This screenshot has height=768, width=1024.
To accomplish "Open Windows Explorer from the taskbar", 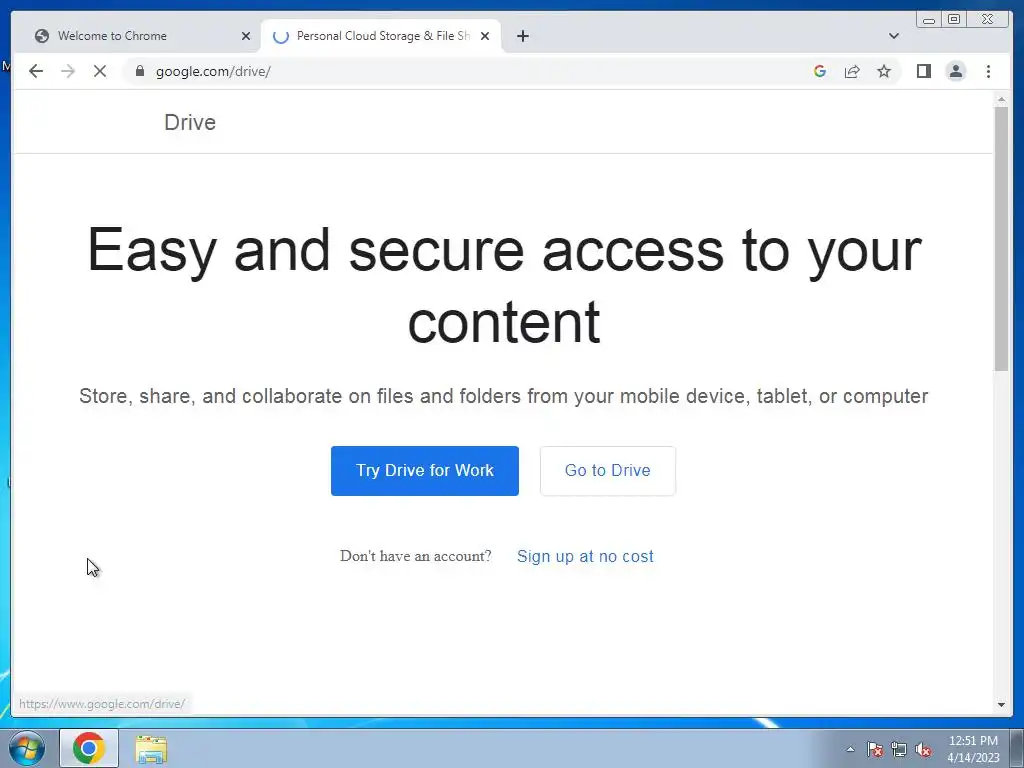I will (x=151, y=748).
